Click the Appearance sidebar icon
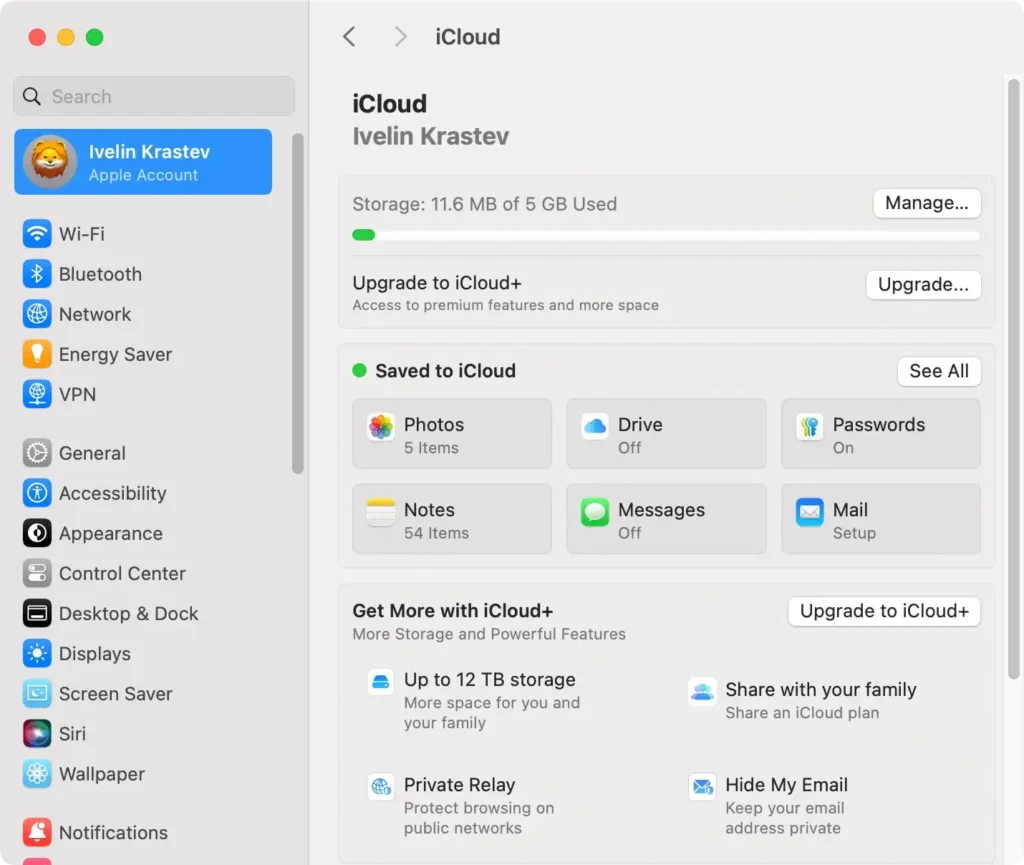 point(37,533)
